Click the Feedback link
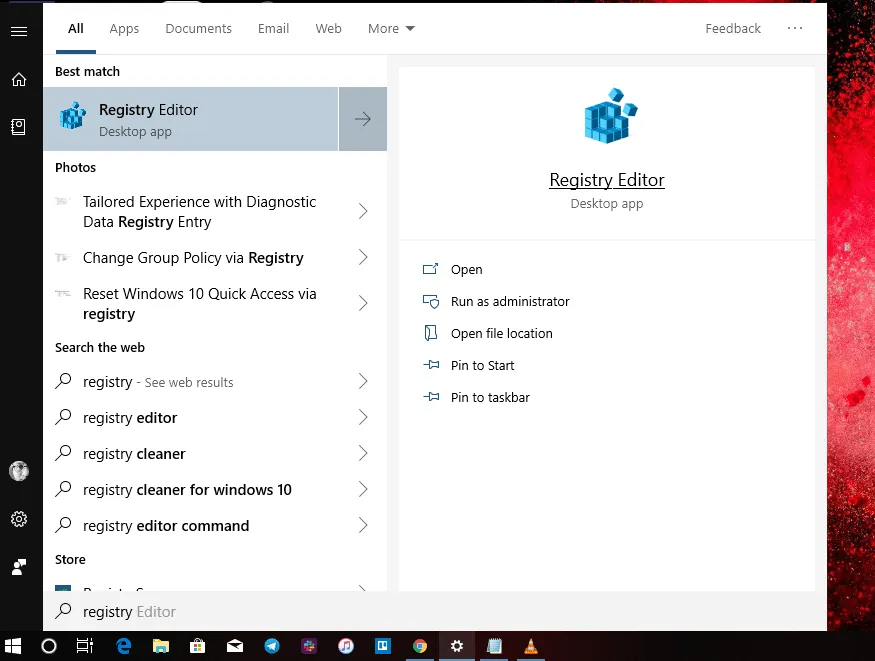 click(x=733, y=28)
